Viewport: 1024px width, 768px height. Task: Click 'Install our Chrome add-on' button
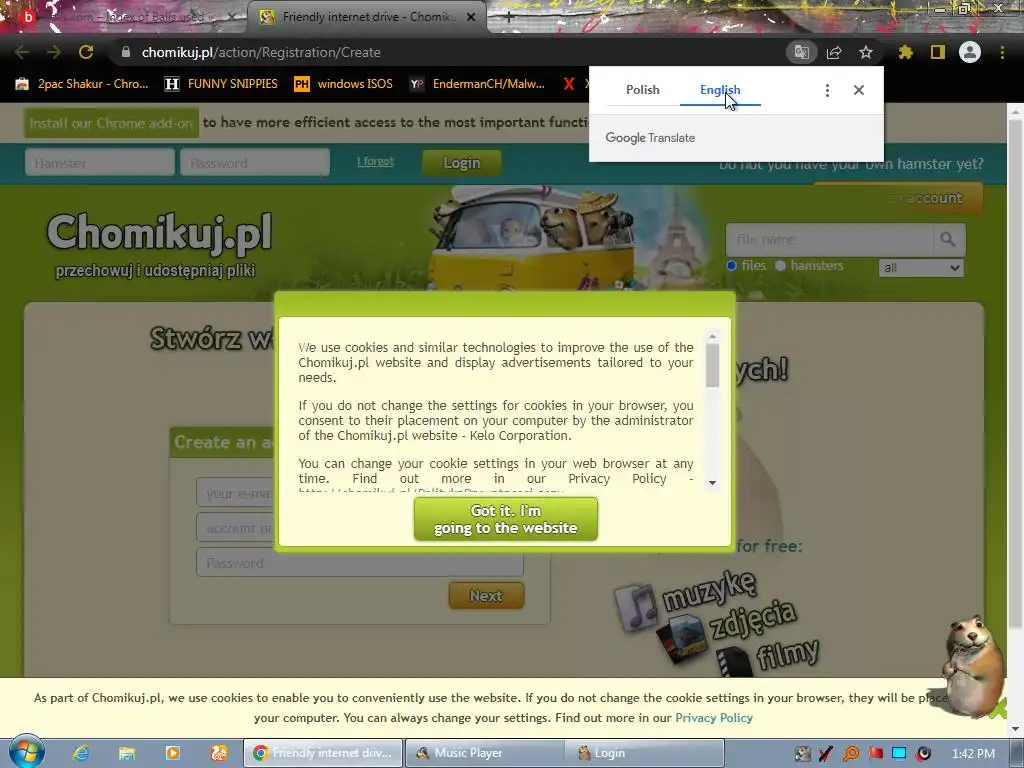tap(111, 123)
